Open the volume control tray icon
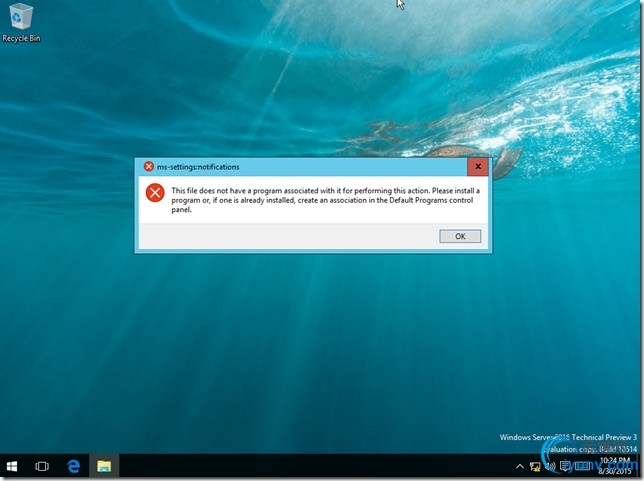Image resolution: width=644 pixels, height=481 pixels. click(x=550, y=466)
